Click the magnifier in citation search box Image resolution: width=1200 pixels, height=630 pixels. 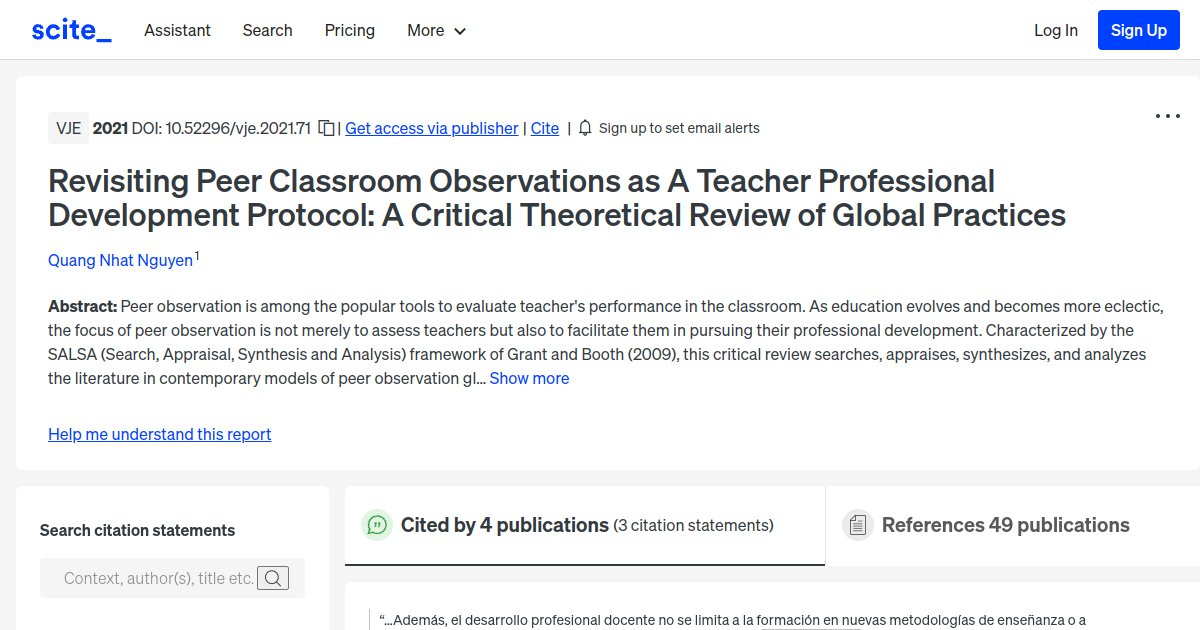[x=272, y=578]
